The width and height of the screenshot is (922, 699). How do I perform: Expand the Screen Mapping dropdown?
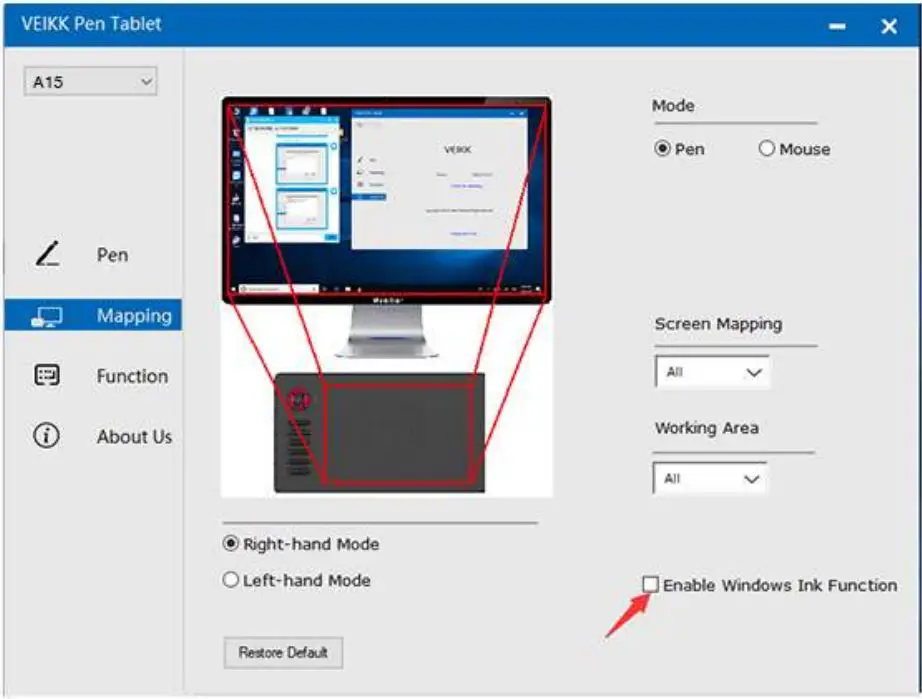(x=711, y=371)
